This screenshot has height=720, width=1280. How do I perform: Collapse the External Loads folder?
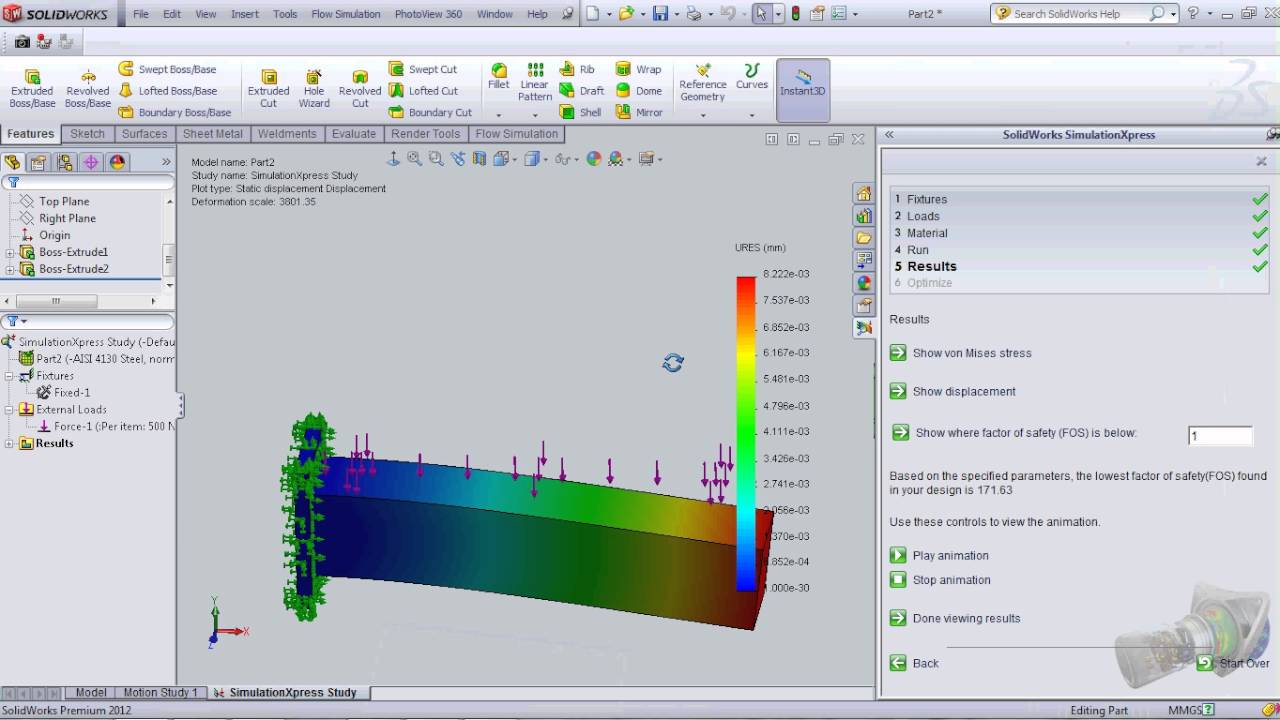tap(10, 410)
